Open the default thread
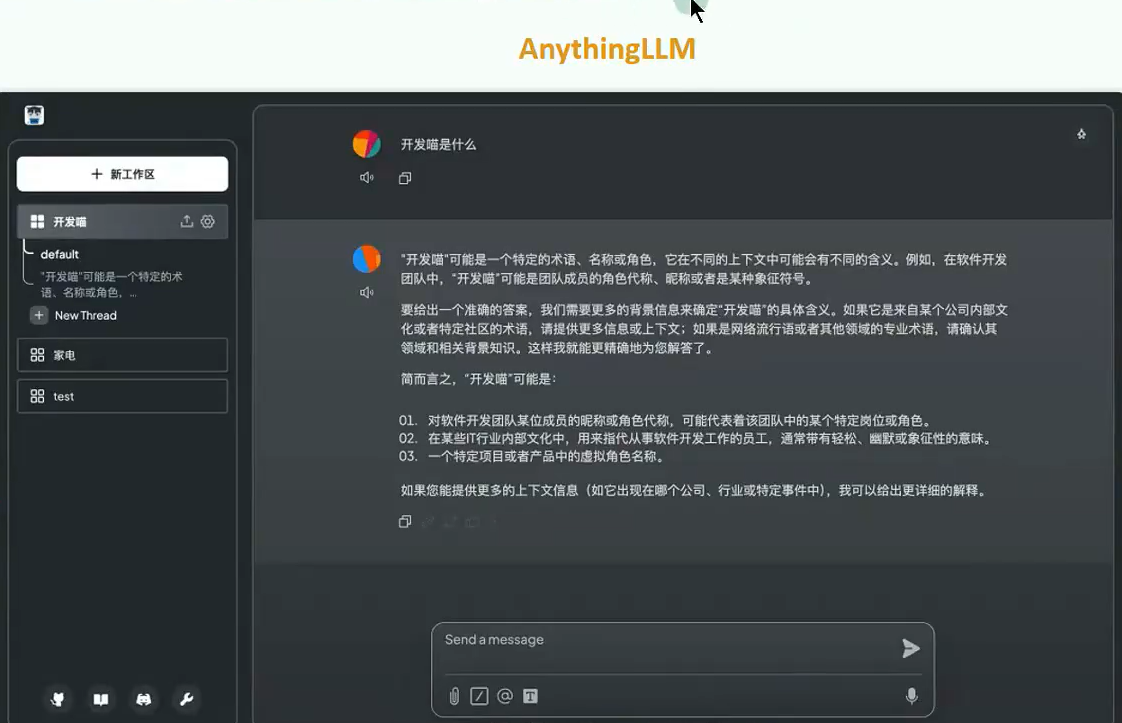 (59, 254)
